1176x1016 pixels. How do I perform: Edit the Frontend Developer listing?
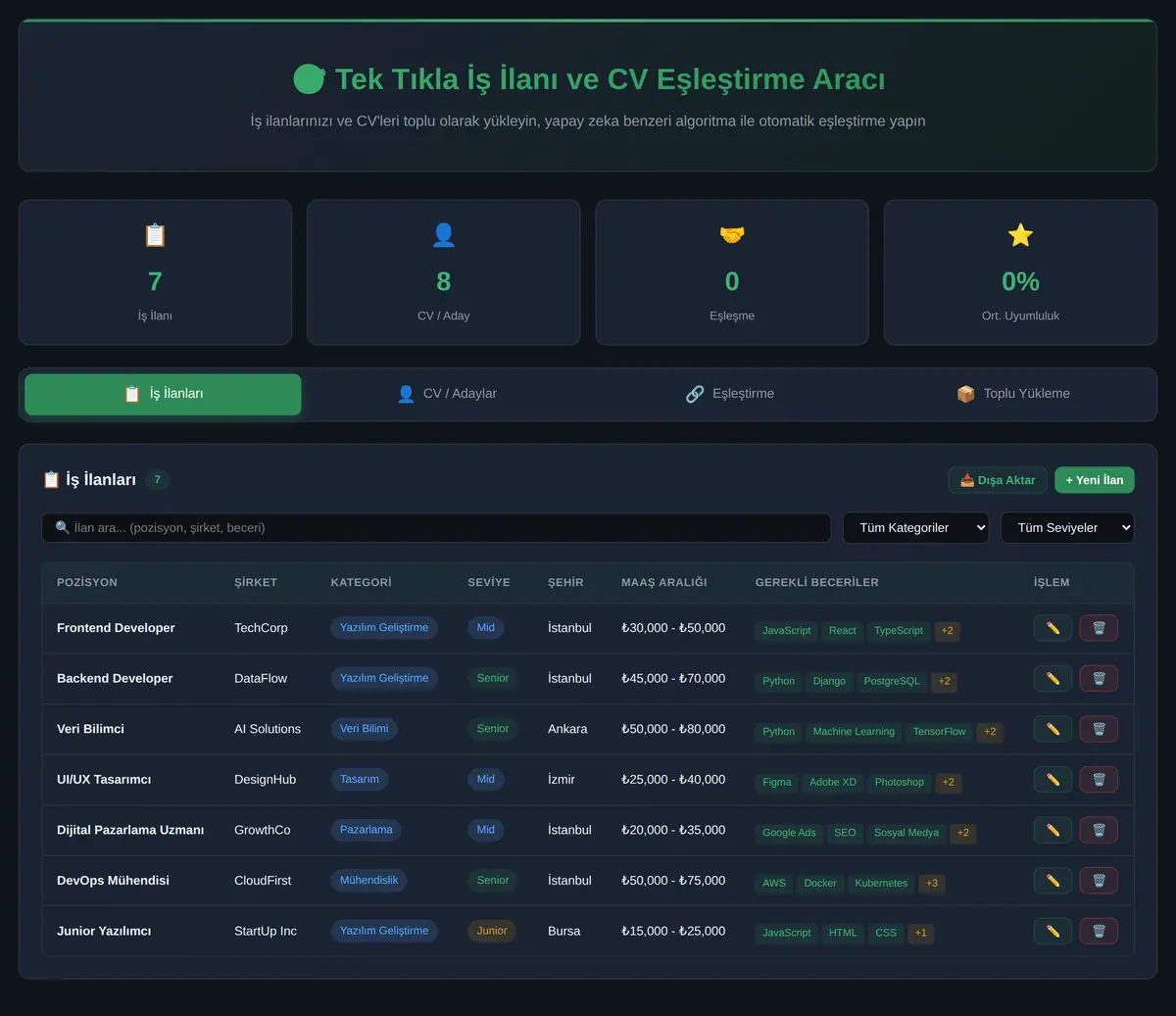pos(1053,628)
